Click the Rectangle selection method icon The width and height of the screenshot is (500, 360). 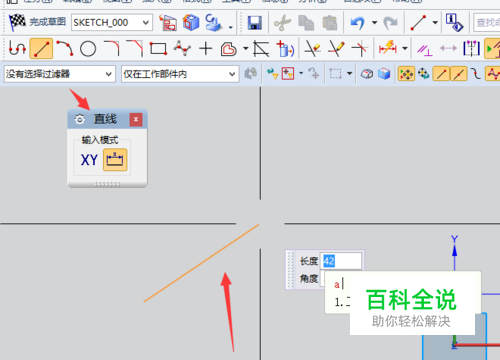[335, 74]
